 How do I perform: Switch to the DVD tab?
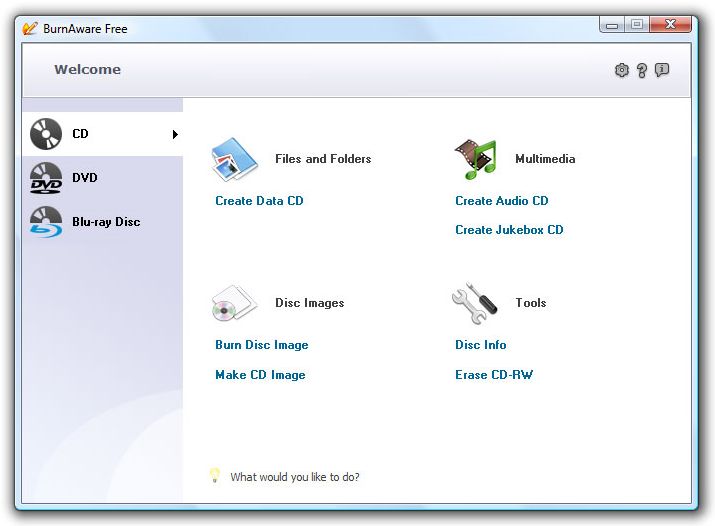click(103, 178)
